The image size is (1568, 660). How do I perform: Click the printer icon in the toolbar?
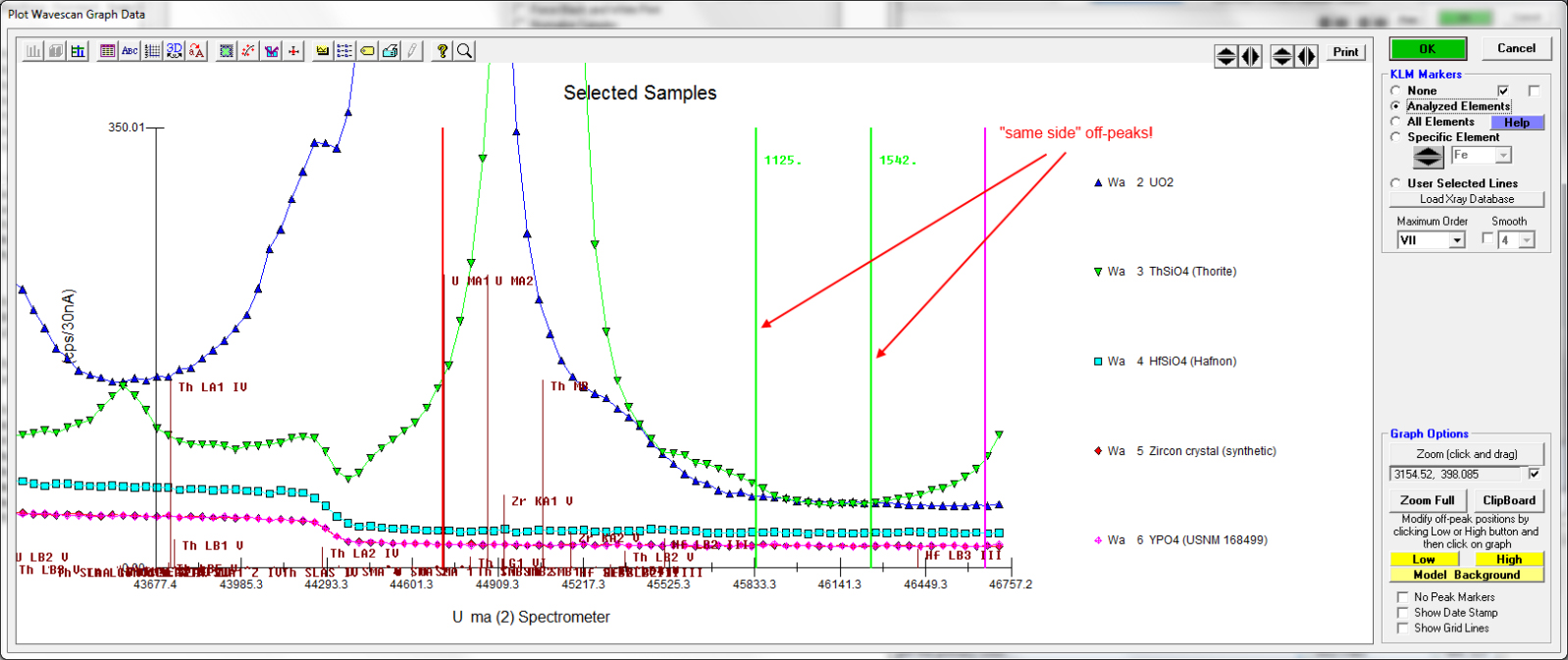coord(390,51)
